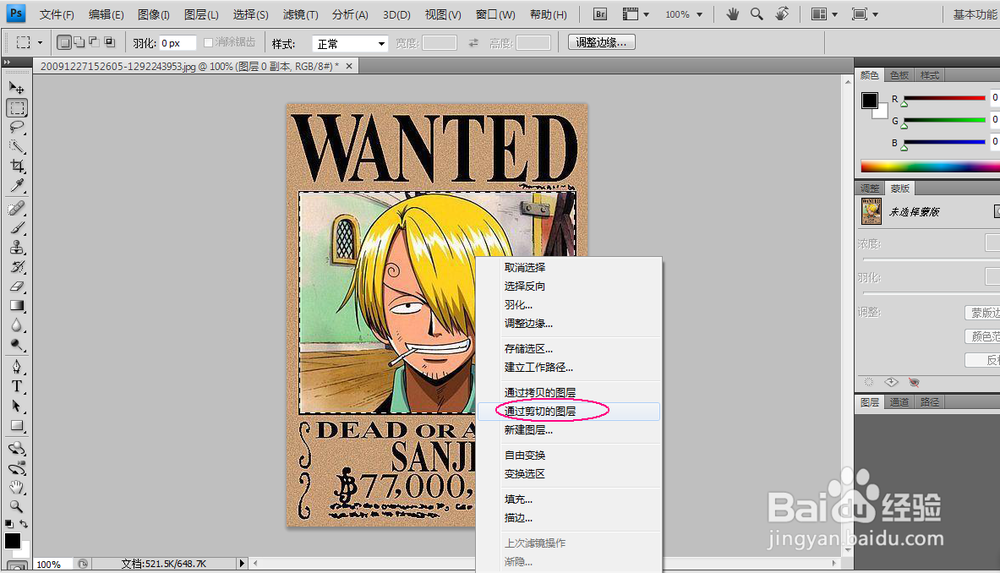Open the 文件(F) menu

tap(57, 14)
